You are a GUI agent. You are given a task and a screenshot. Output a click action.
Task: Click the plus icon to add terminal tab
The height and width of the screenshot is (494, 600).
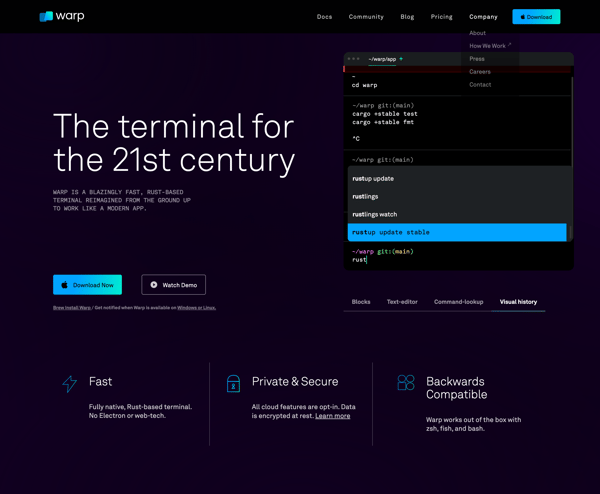tap(401, 59)
